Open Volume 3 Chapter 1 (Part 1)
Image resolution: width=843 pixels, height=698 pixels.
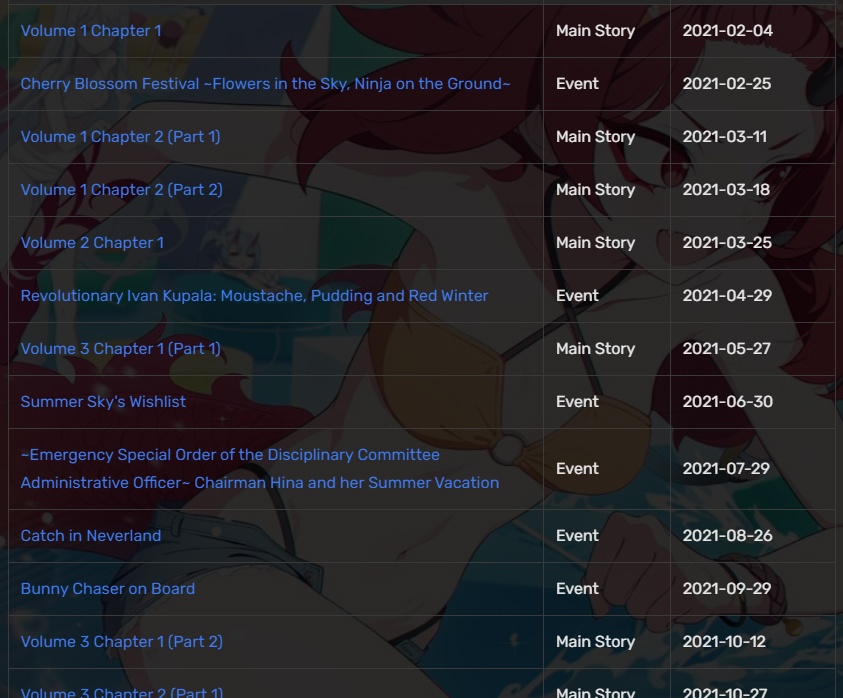pyautogui.click(x=120, y=348)
